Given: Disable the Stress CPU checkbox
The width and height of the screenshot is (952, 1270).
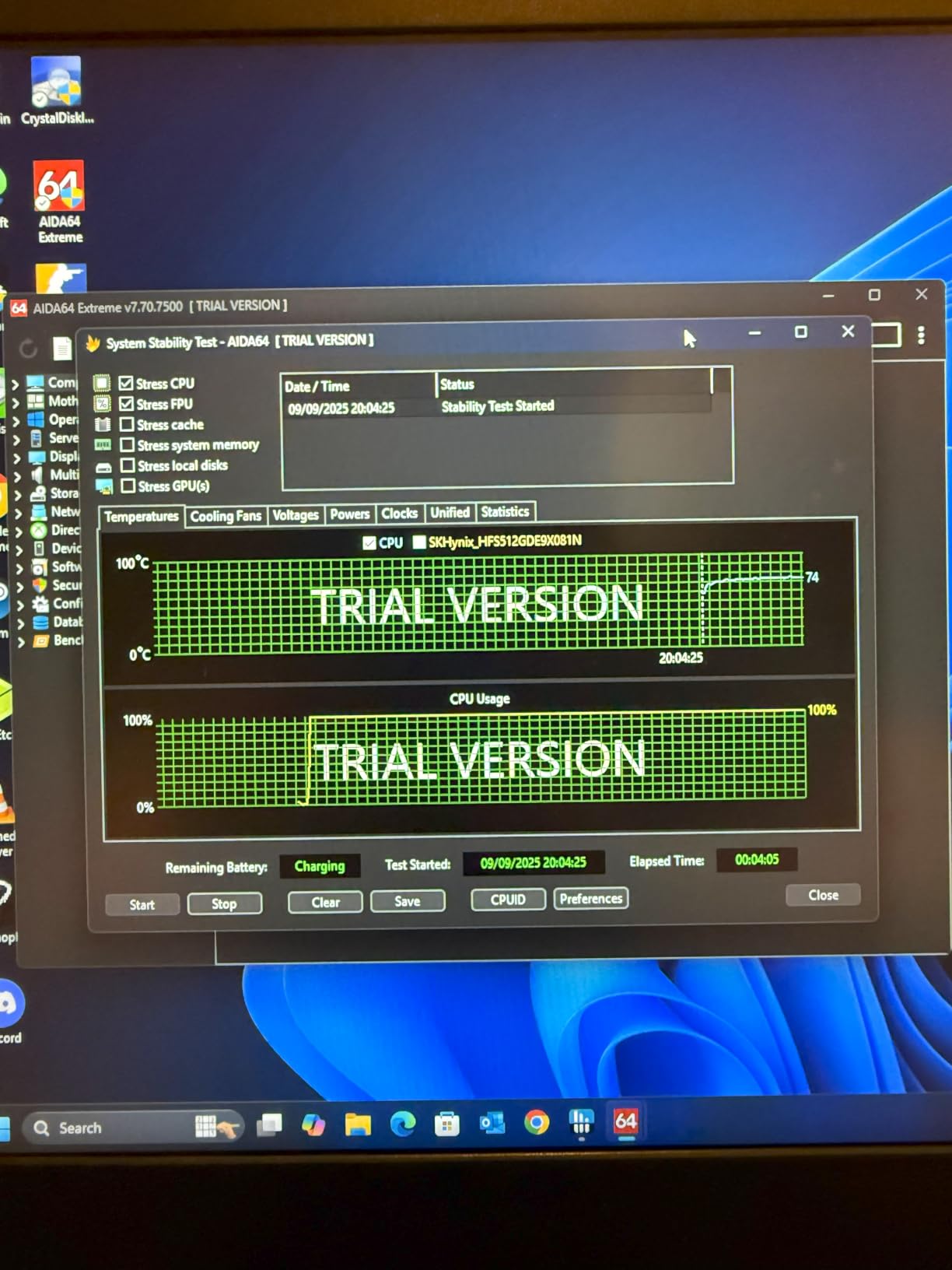Looking at the screenshot, I should click(x=126, y=383).
